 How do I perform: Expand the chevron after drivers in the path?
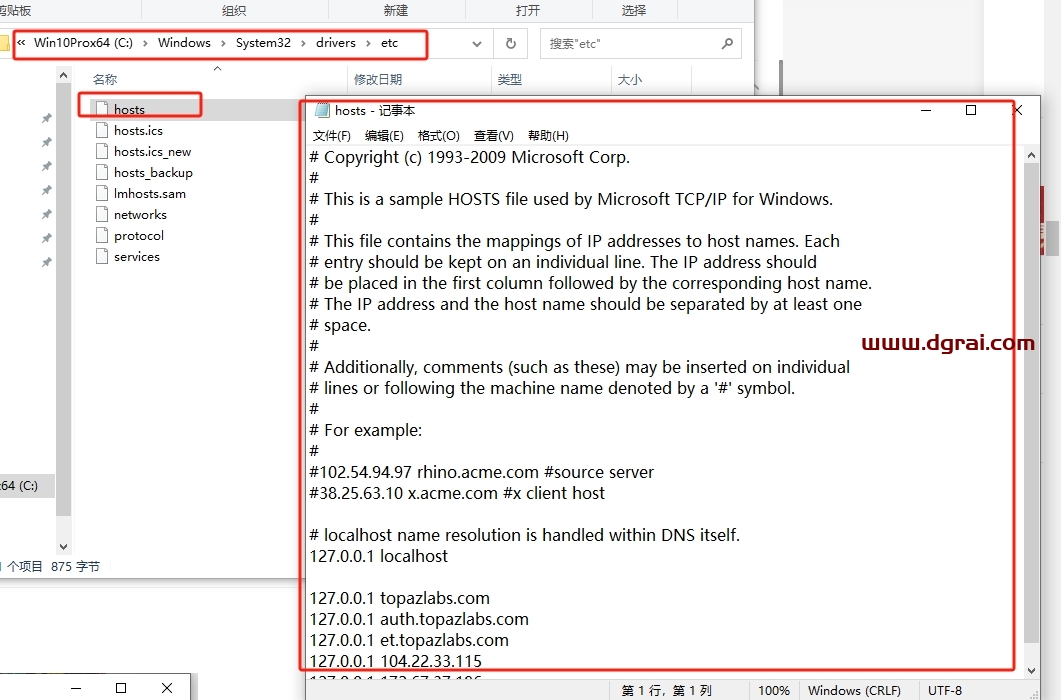(x=368, y=43)
